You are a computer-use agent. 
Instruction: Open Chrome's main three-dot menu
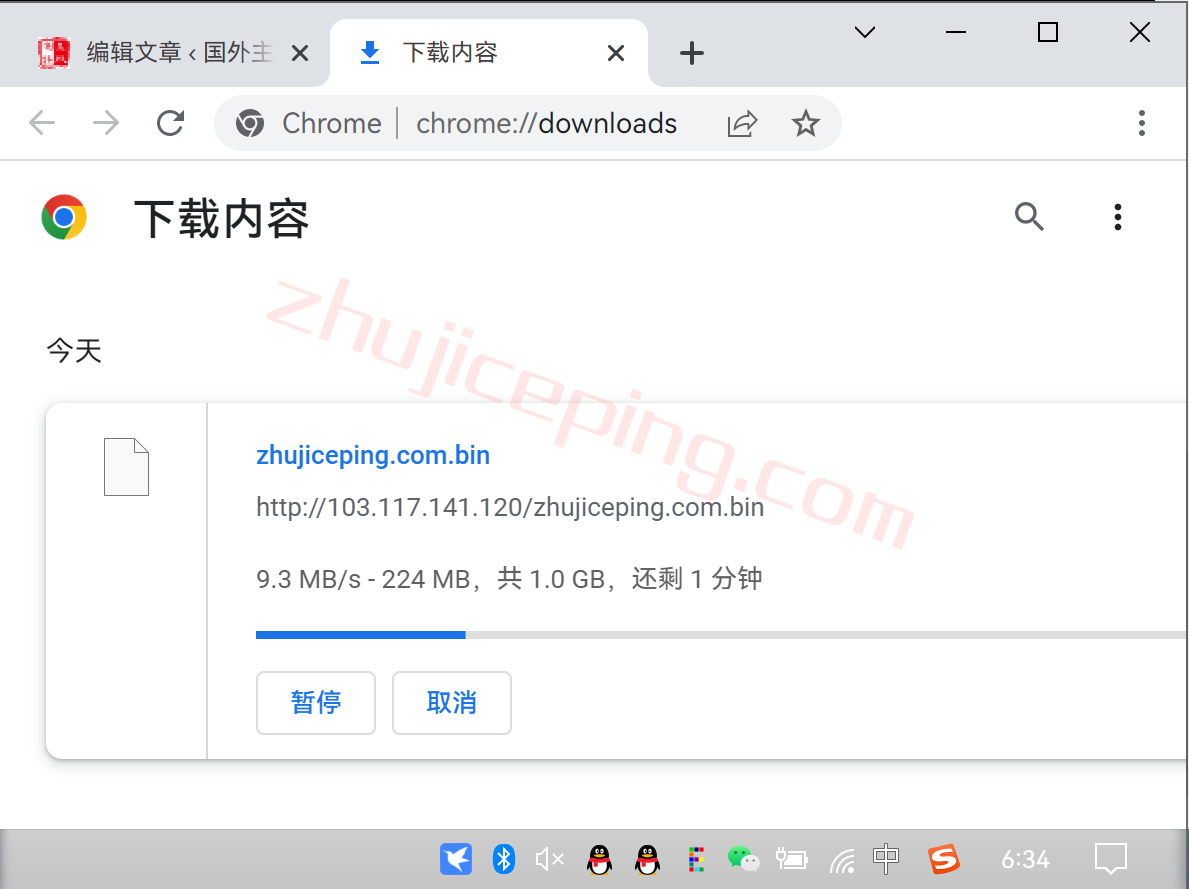pos(1141,123)
